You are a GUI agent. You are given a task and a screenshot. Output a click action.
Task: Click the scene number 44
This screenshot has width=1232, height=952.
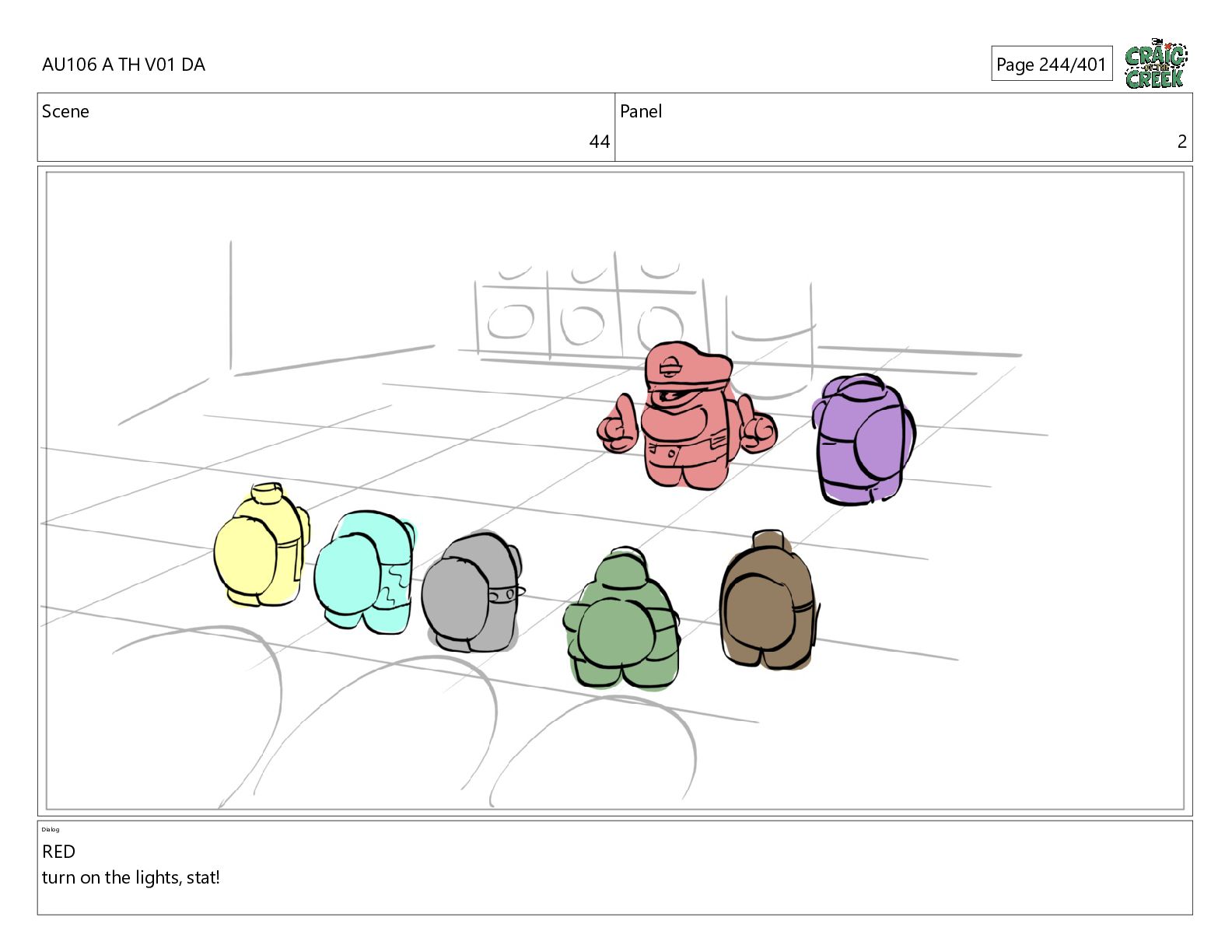click(599, 142)
